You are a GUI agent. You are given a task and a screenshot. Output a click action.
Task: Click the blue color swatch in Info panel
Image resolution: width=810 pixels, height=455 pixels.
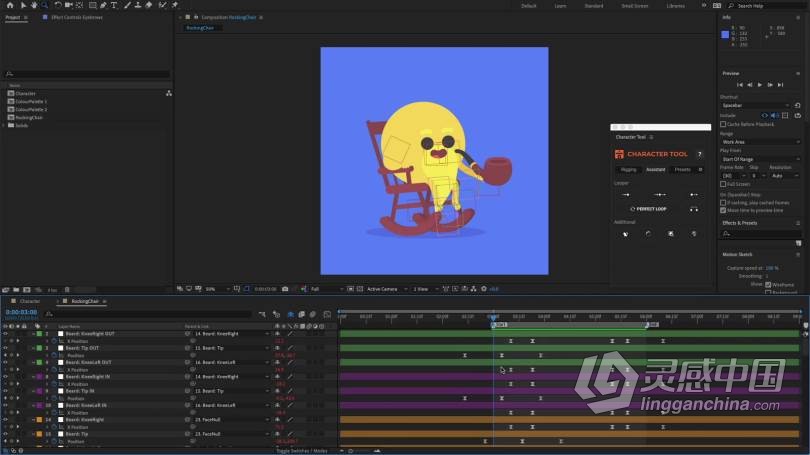[726, 34]
